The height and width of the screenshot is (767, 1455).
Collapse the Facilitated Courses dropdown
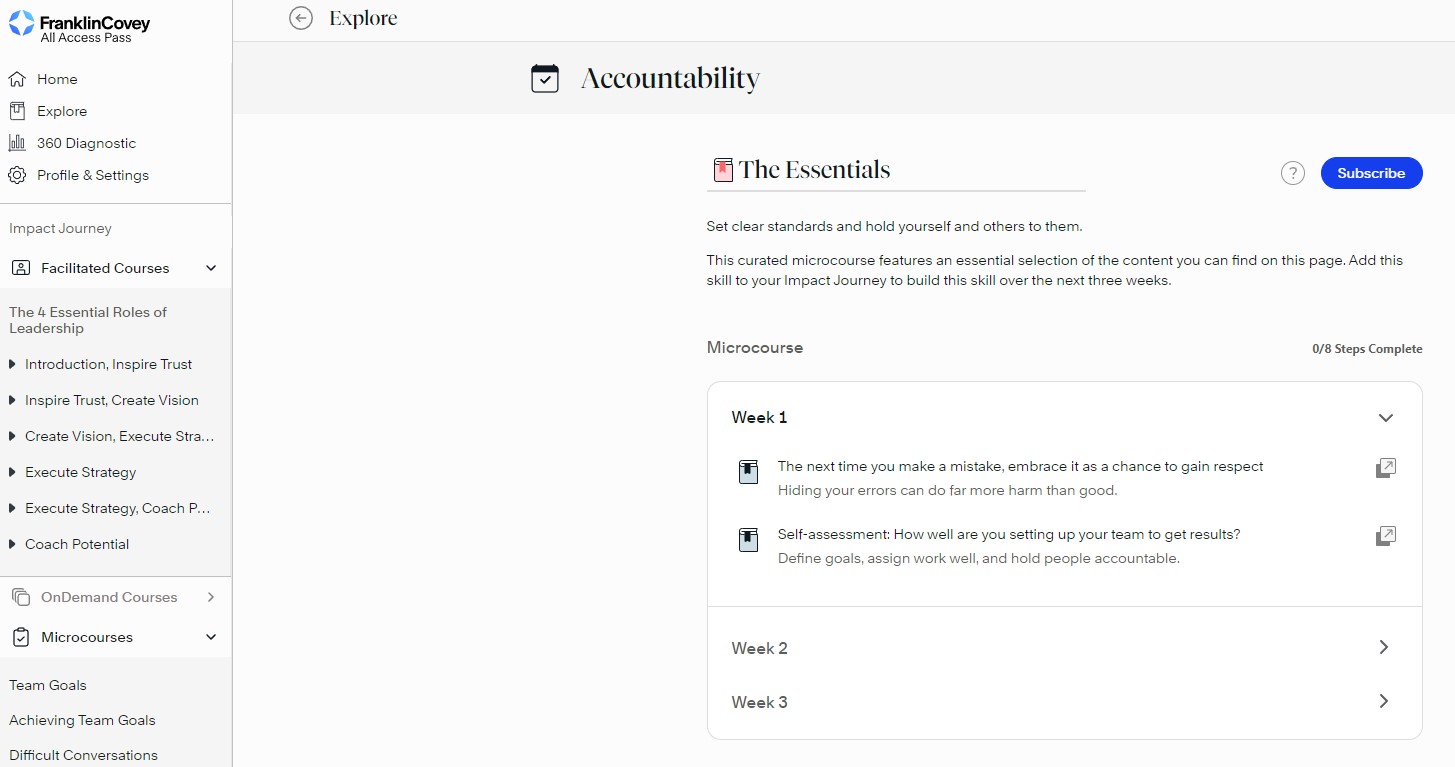pyautogui.click(x=211, y=268)
